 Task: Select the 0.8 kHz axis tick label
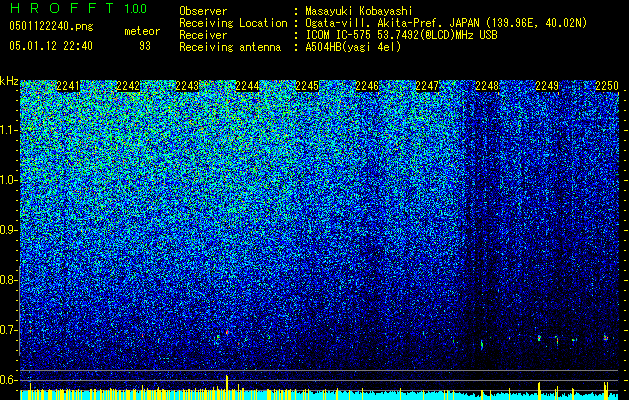click(x=9, y=280)
